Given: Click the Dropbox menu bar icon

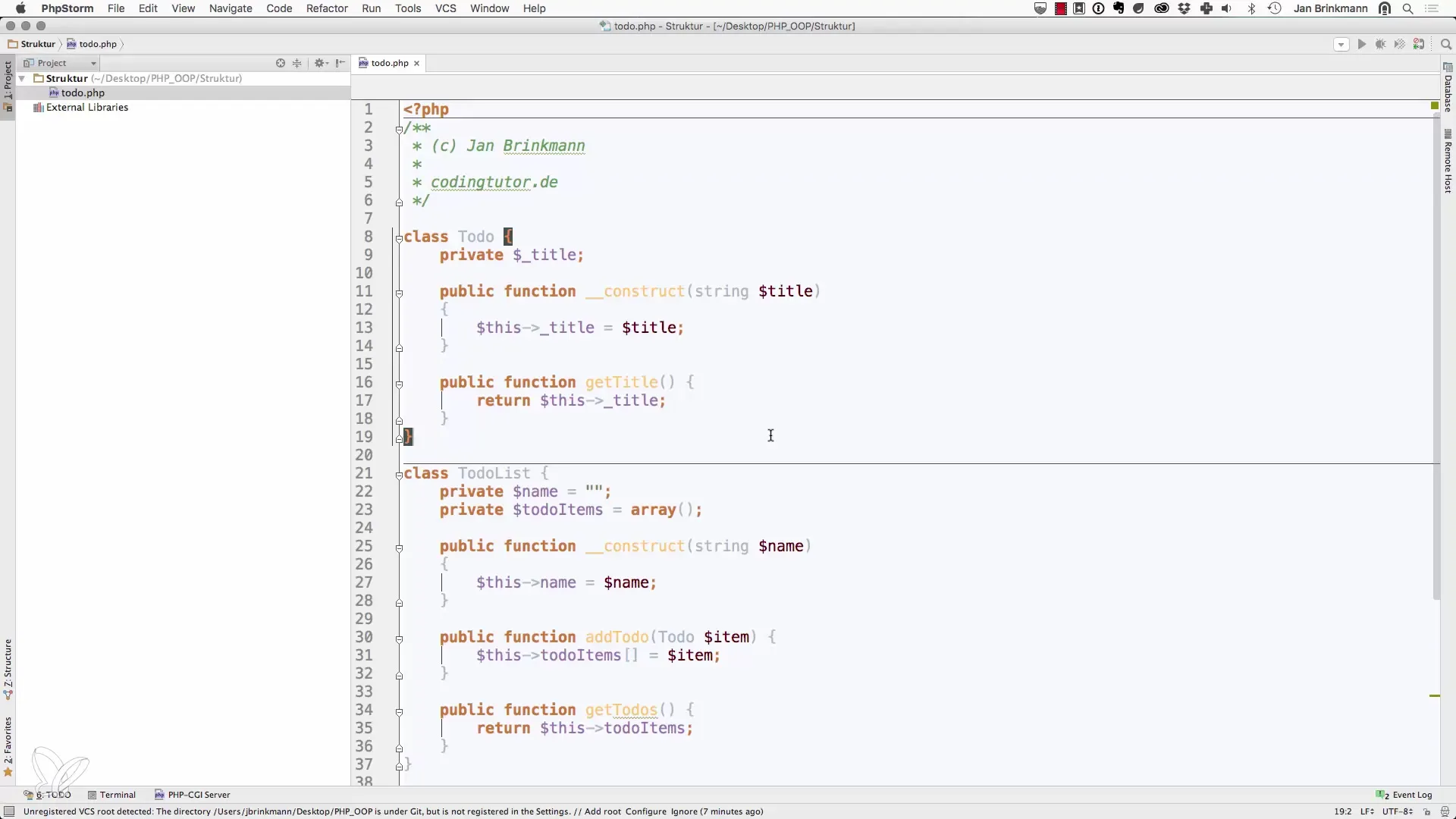Looking at the screenshot, I should pos(1185,8).
